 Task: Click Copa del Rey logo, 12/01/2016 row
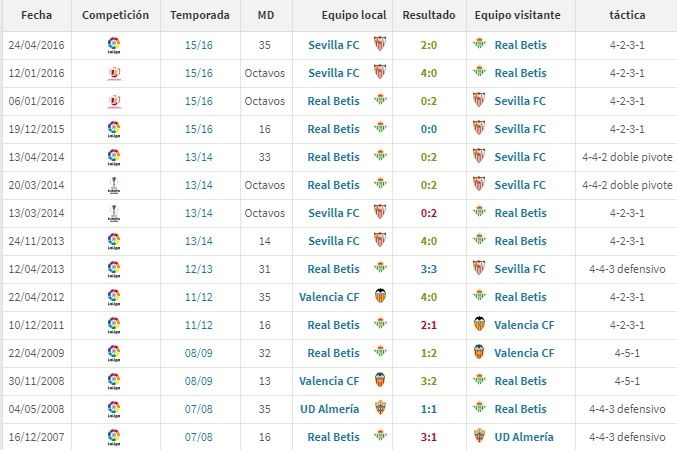pyautogui.click(x=114, y=73)
